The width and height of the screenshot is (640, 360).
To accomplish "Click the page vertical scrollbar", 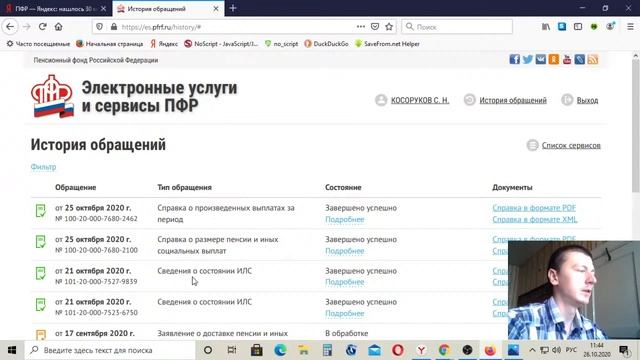I will 636,127.
